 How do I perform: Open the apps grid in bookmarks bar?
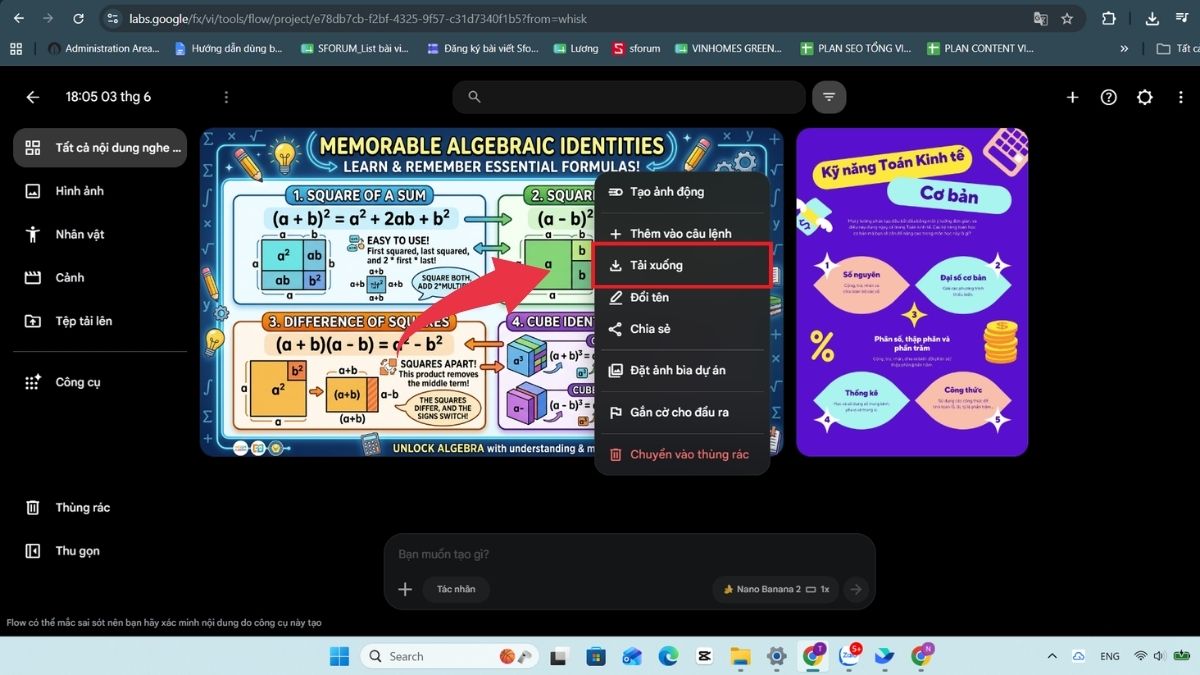pyautogui.click(x=15, y=48)
